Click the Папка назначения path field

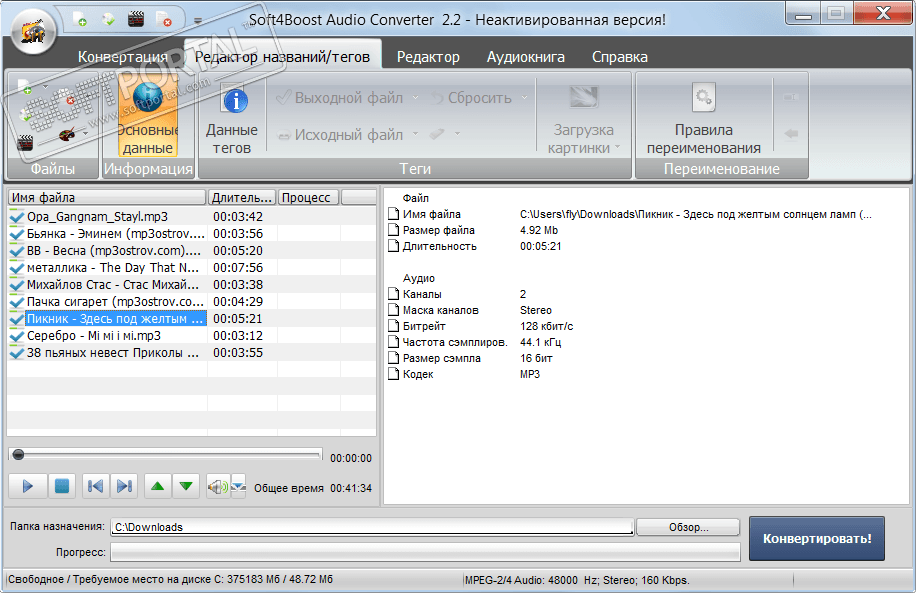coord(372,527)
